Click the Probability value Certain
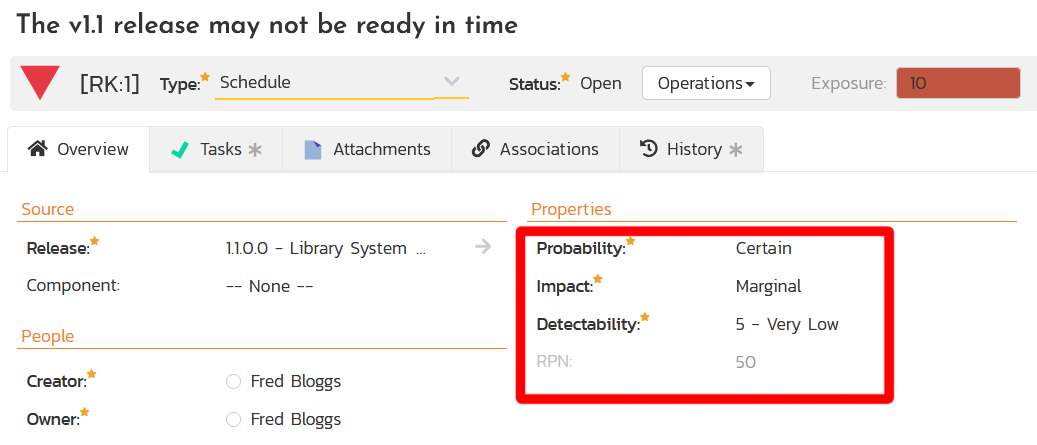The image size is (1037, 445). click(763, 248)
